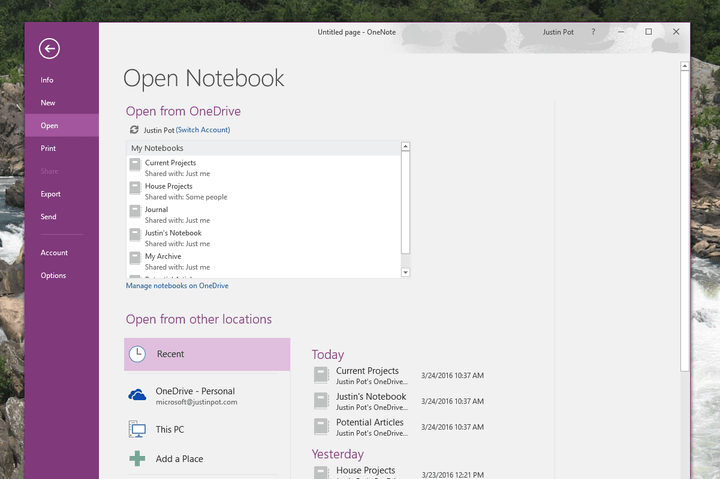This screenshot has height=479, width=720.
Task: Click the down arrow of My Notebooks scrollbar
Action: [405, 272]
